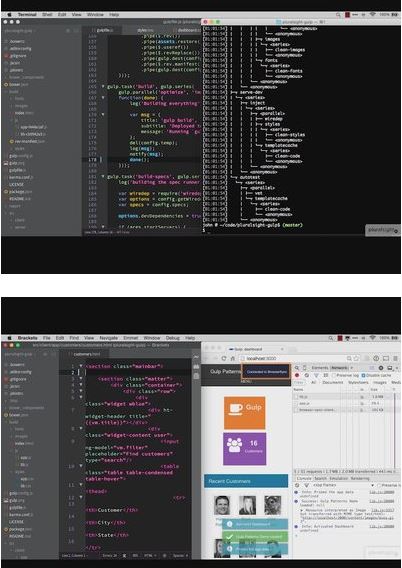This screenshot has height=568, width=402.
Task: Click the Live Preview lightning icon in Brackets
Action: click(196, 357)
